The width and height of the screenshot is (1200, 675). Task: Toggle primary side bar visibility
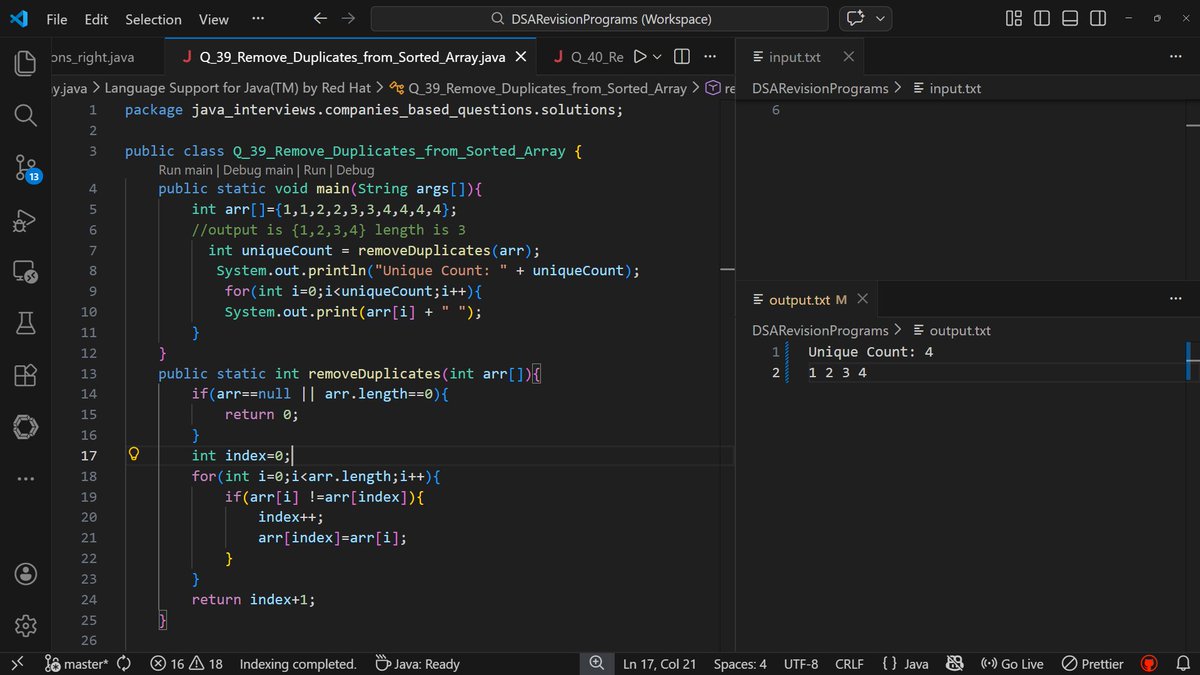point(1042,18)
